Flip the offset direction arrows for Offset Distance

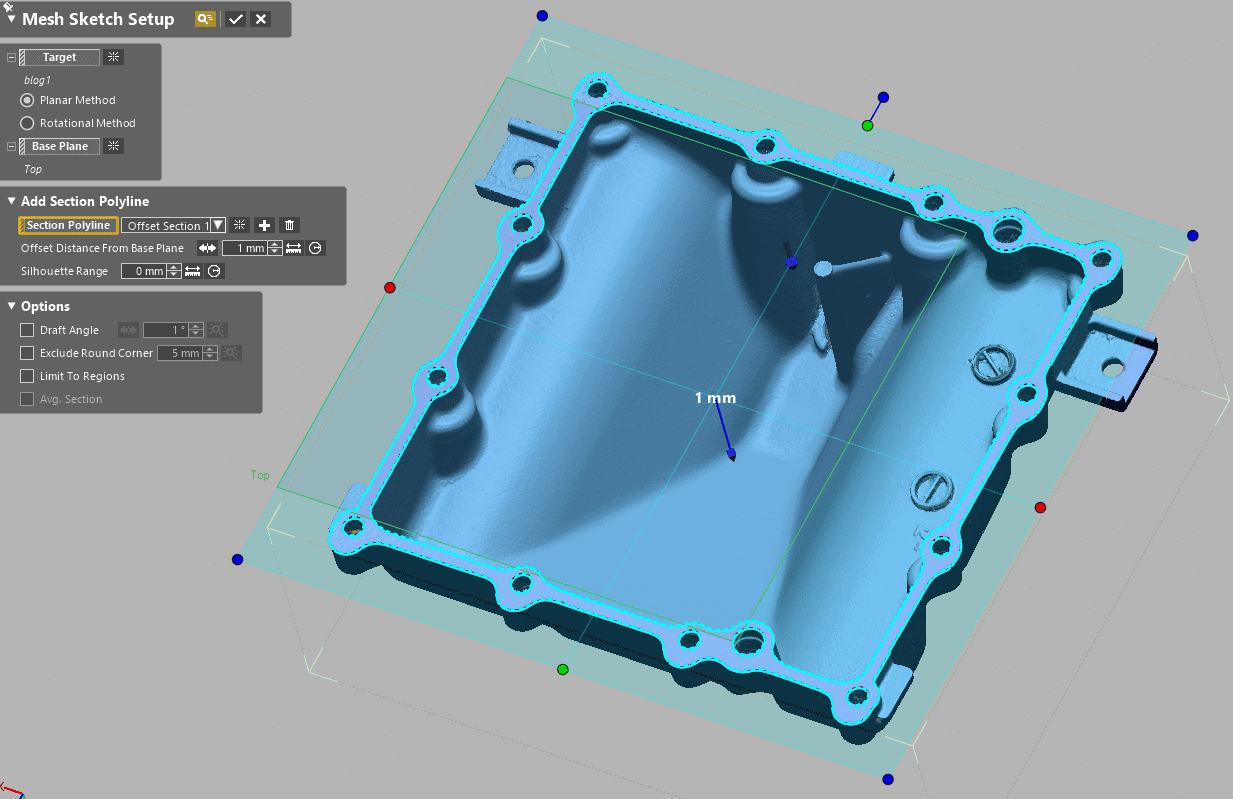pos(207,248)
